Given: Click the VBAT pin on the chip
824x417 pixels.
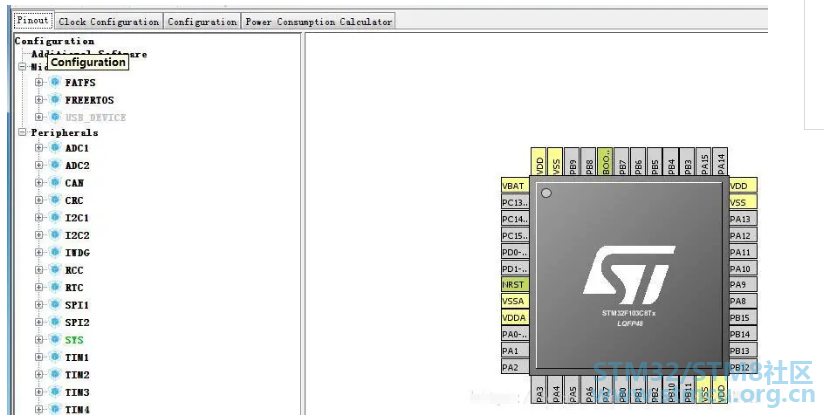Looking at the screenshot, I should click(515, 185).
